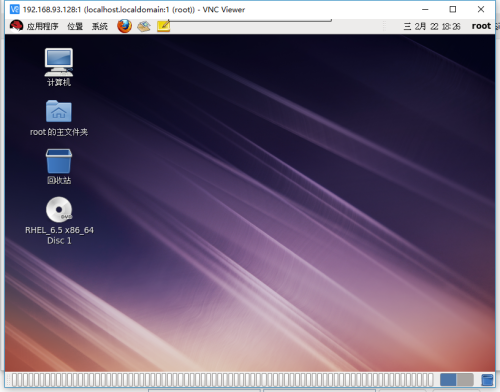Select the 回收站 (Trash) desktop icon
Screen dimensions: 500x392
[x=59, y=166]
